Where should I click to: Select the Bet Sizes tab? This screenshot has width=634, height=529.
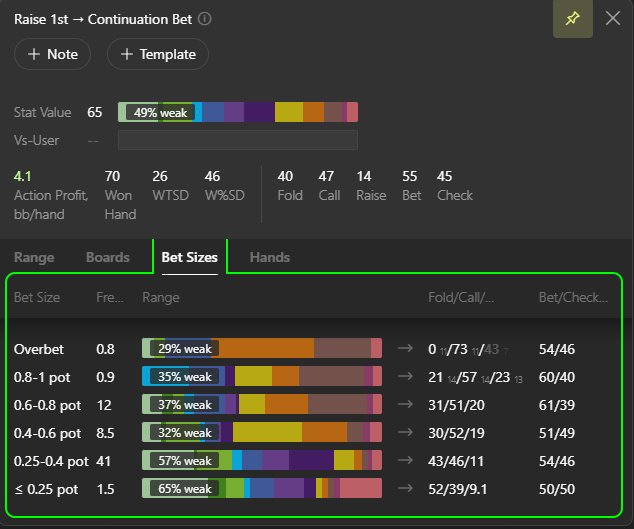[190, 257]
